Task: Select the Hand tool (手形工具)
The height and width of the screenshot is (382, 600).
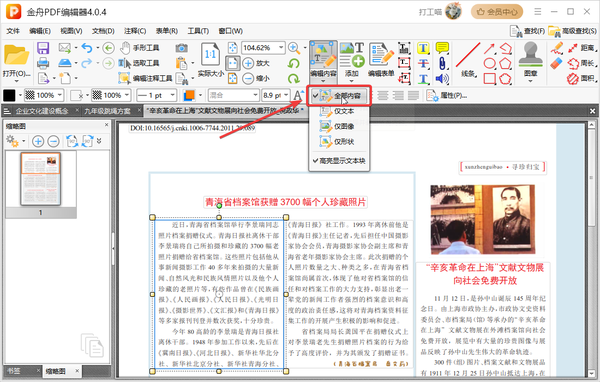Action: click(x=140, y=48)
